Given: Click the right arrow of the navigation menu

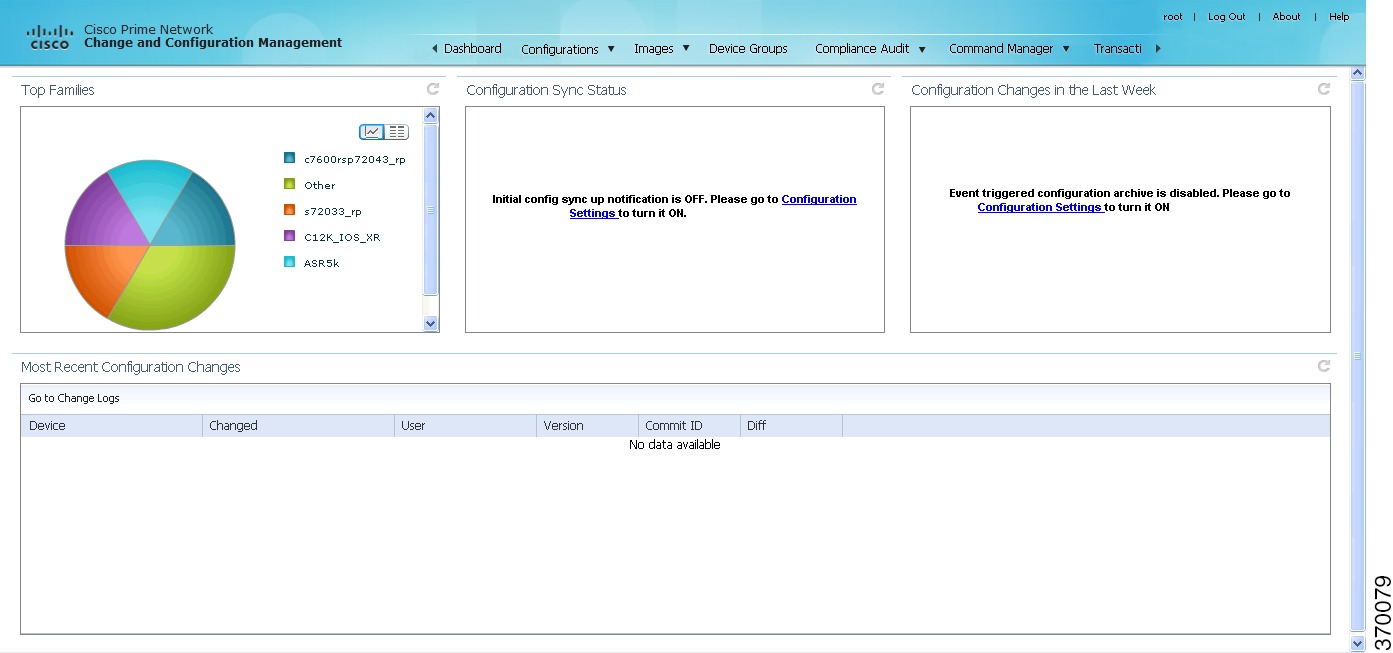Looking at the screenshot, I should pos(1158,48).
